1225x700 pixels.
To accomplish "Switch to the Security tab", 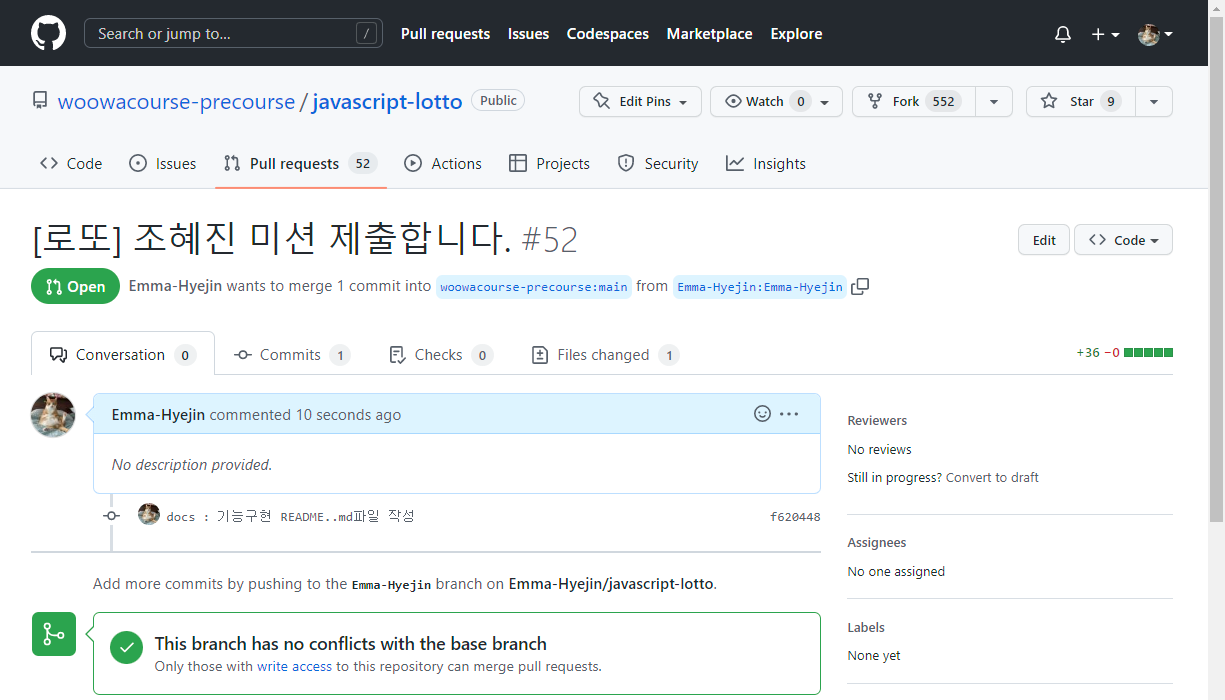I will click(658, 163).
